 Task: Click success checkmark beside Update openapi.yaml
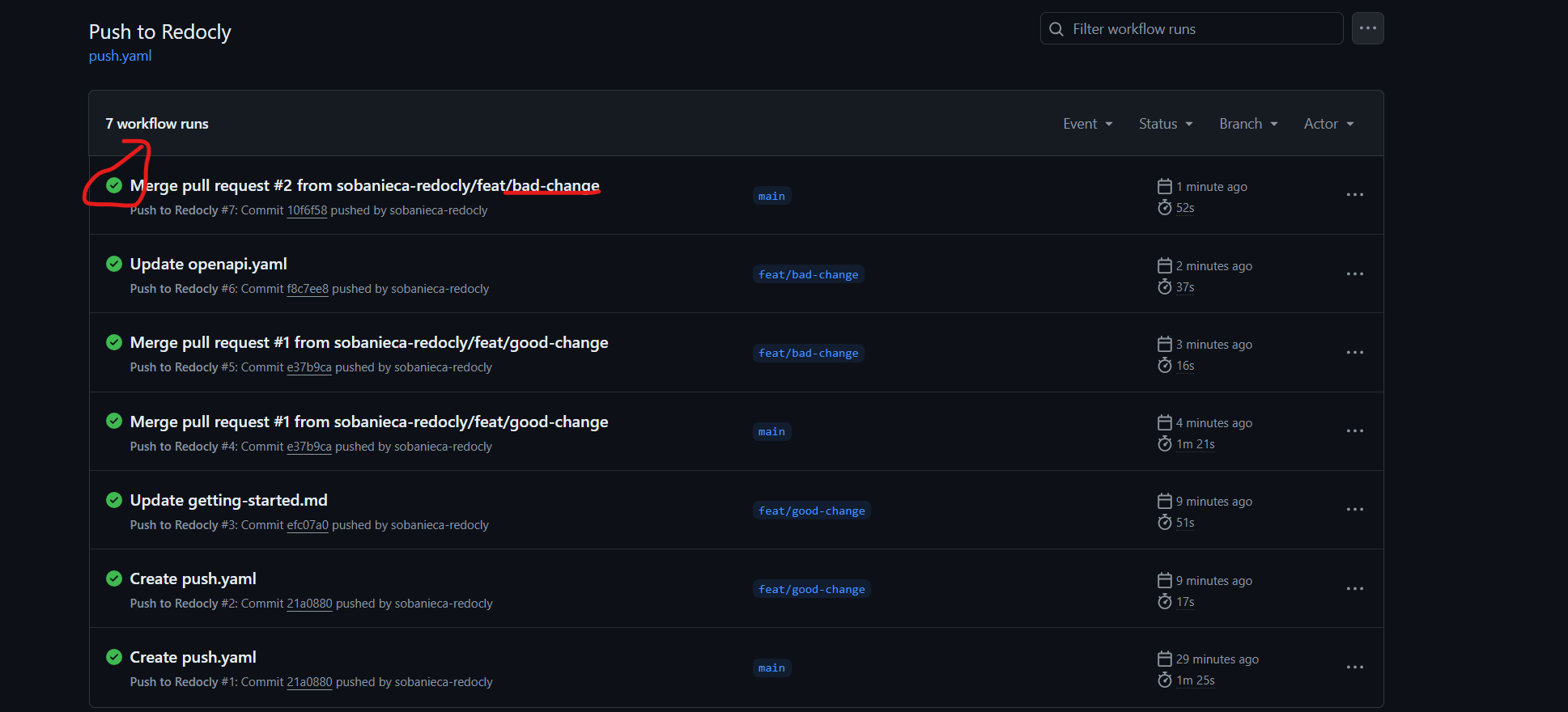point(114,264)
